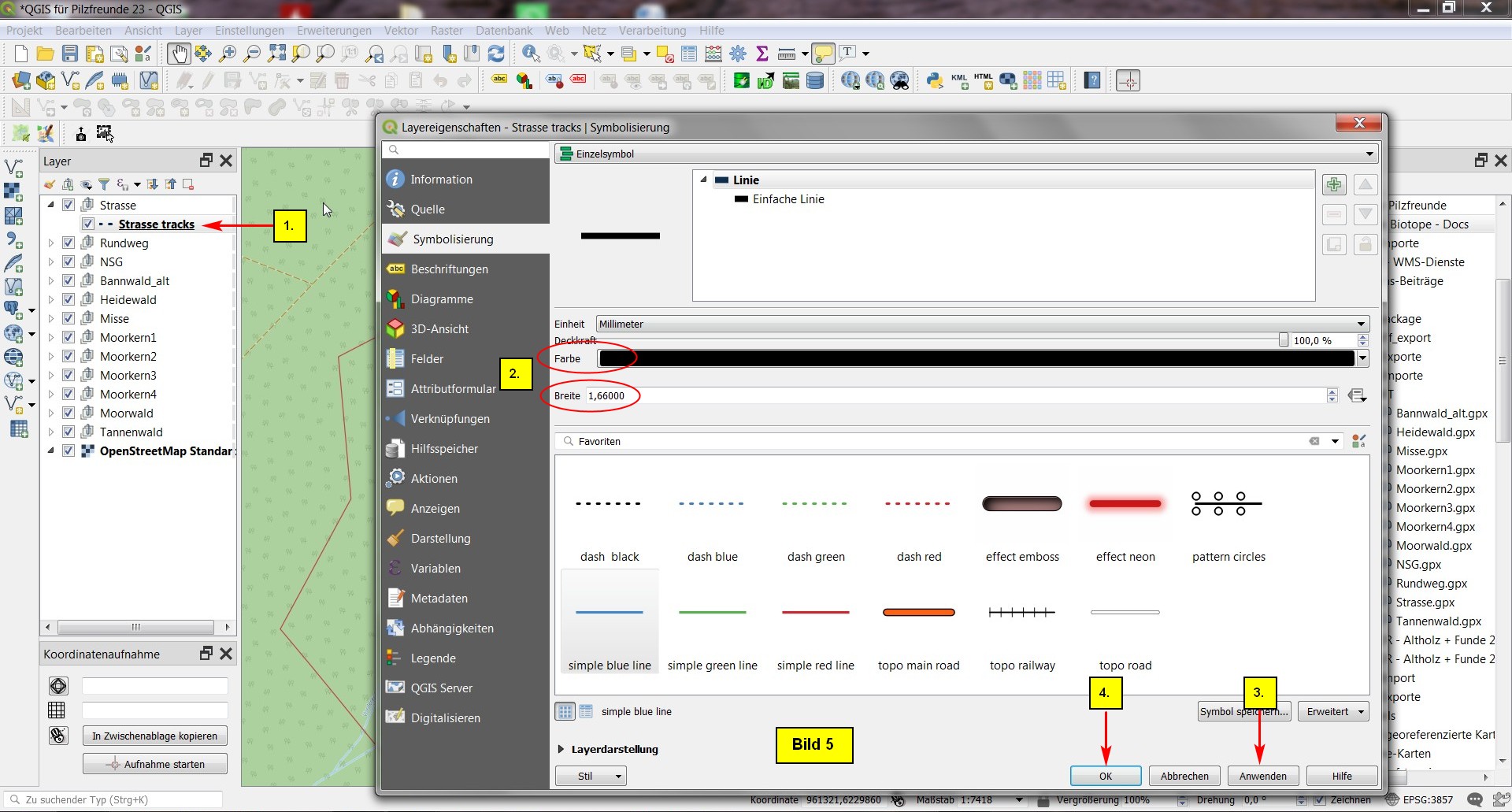
Task: Click the filter legend funnel icon
Action: pyautogui.click(x=104, y=184)
